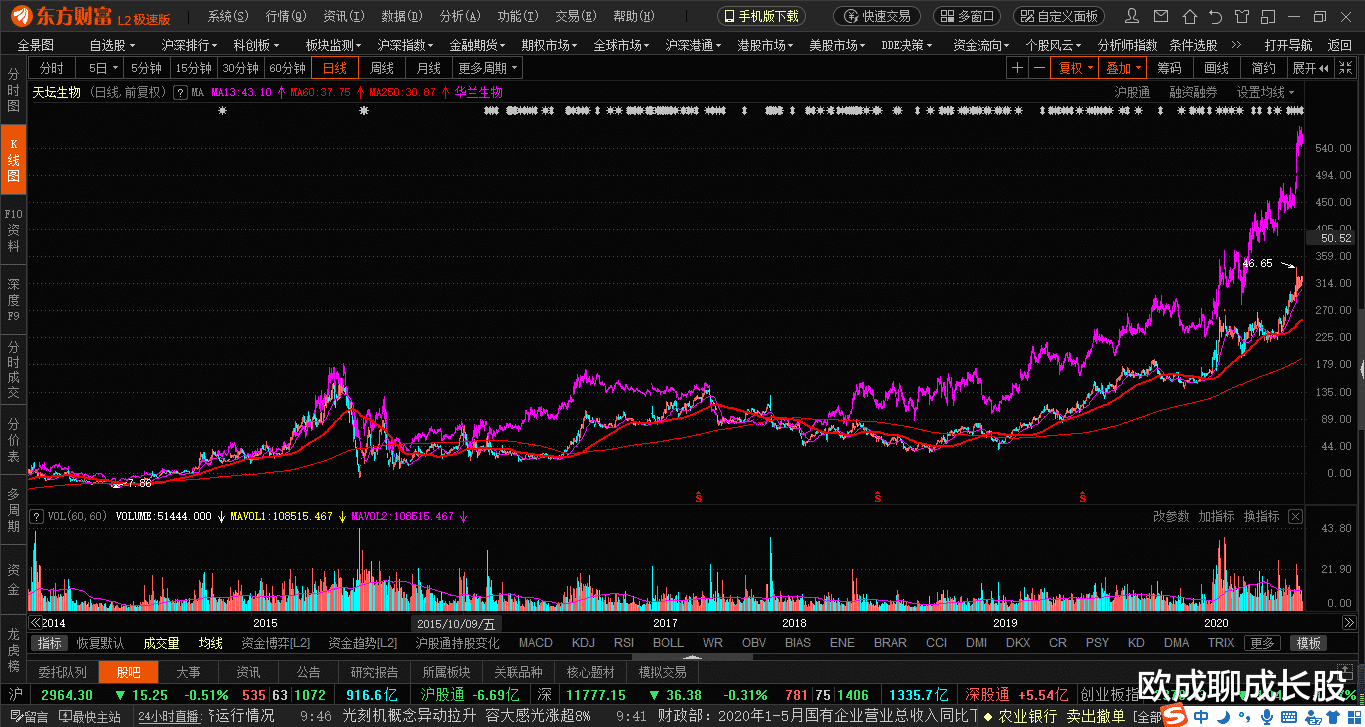The image size is (1365, 727).
Task: Click the zoom-out minus chart button
Action: tap(1039, 68)
